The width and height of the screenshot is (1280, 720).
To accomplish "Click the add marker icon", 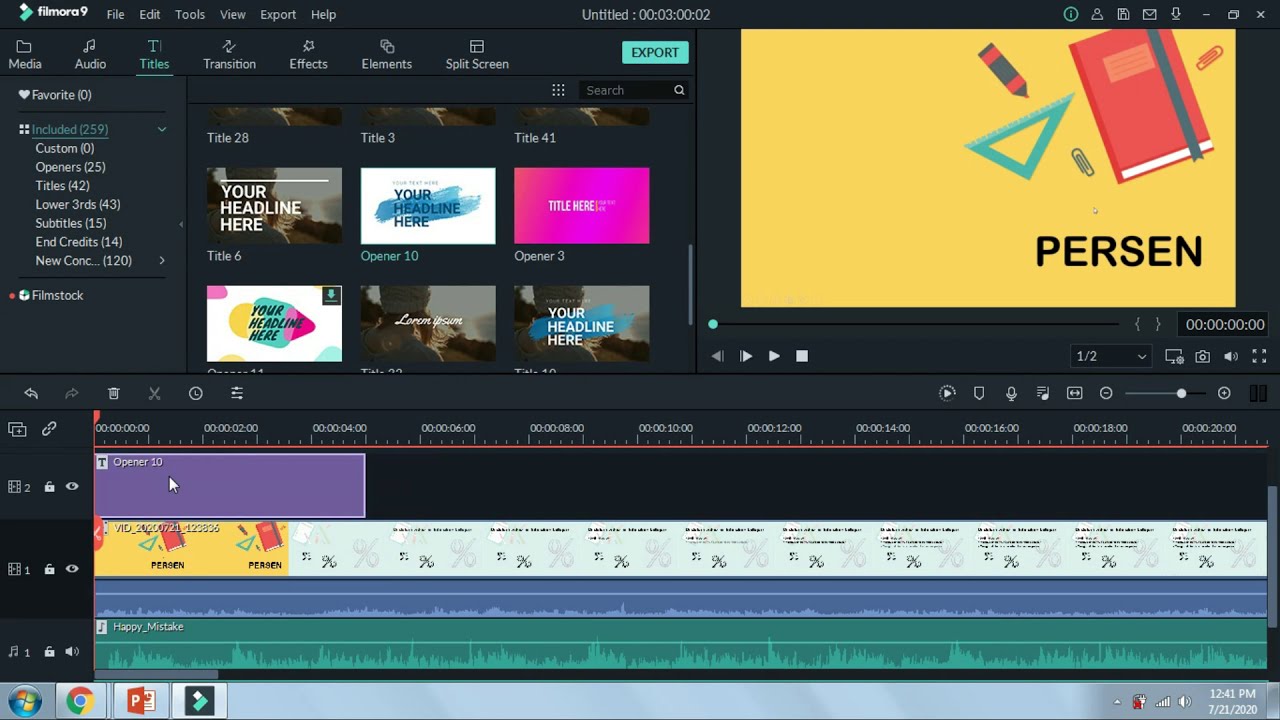I will (x=979, y=394).
